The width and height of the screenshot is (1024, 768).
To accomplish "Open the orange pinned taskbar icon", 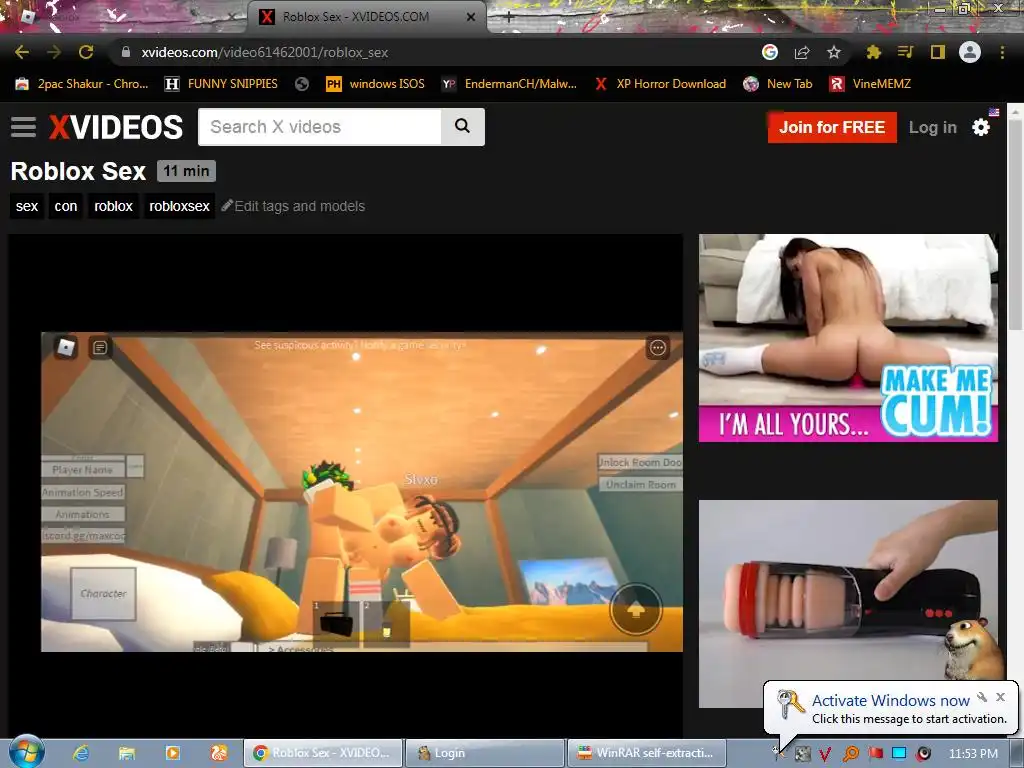I will click(219, 753).
